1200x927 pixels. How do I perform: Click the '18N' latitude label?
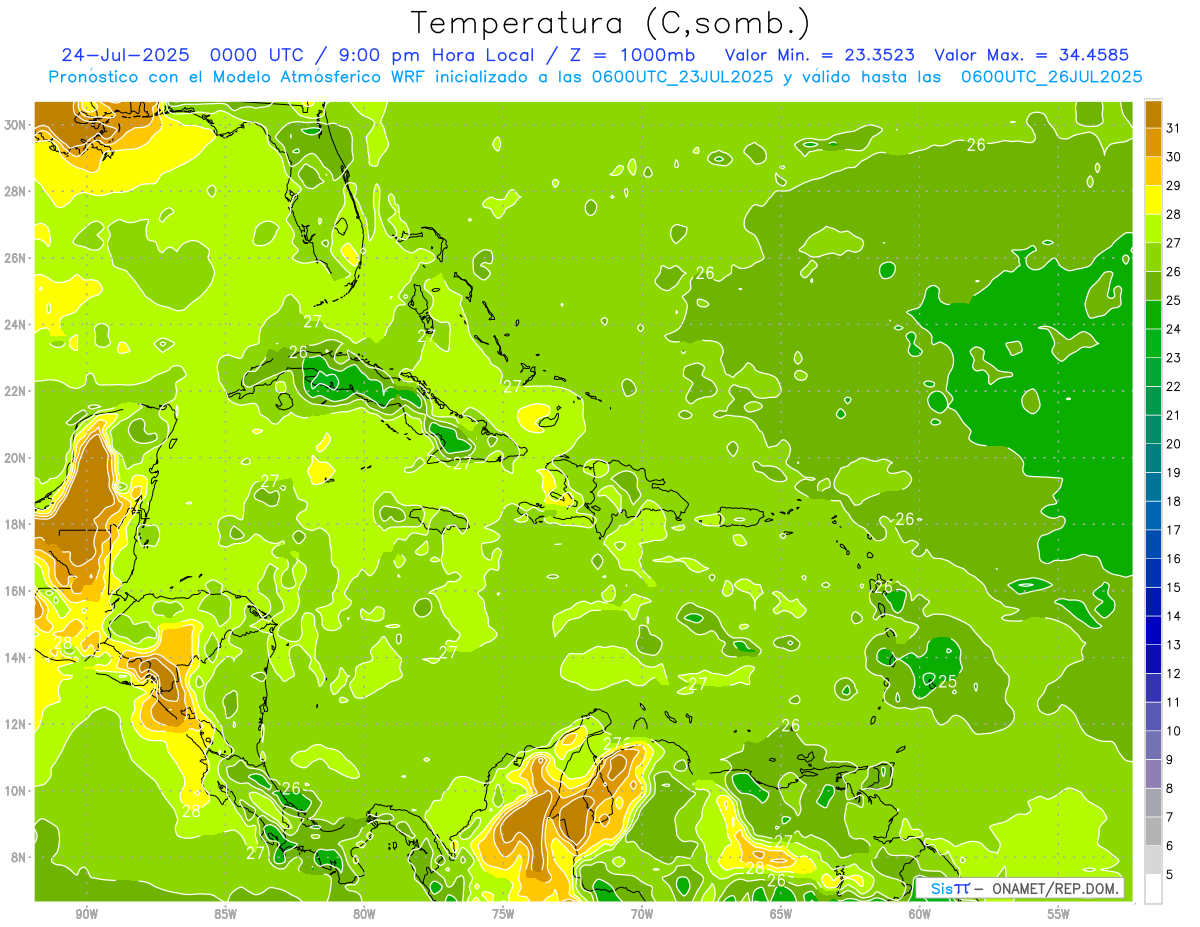coord(15,524)
